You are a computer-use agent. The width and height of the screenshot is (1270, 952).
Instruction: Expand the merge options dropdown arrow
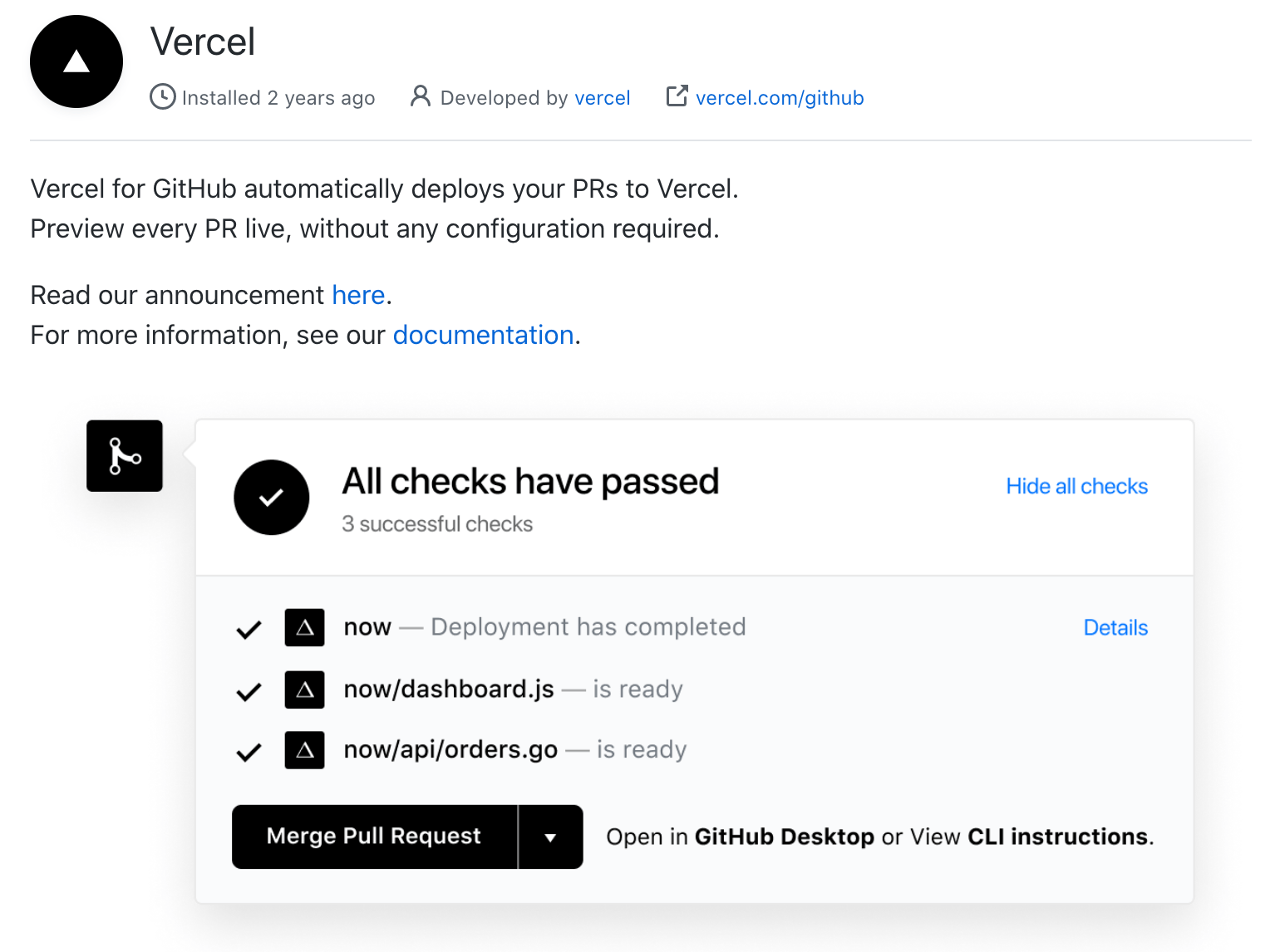(550, 837)
